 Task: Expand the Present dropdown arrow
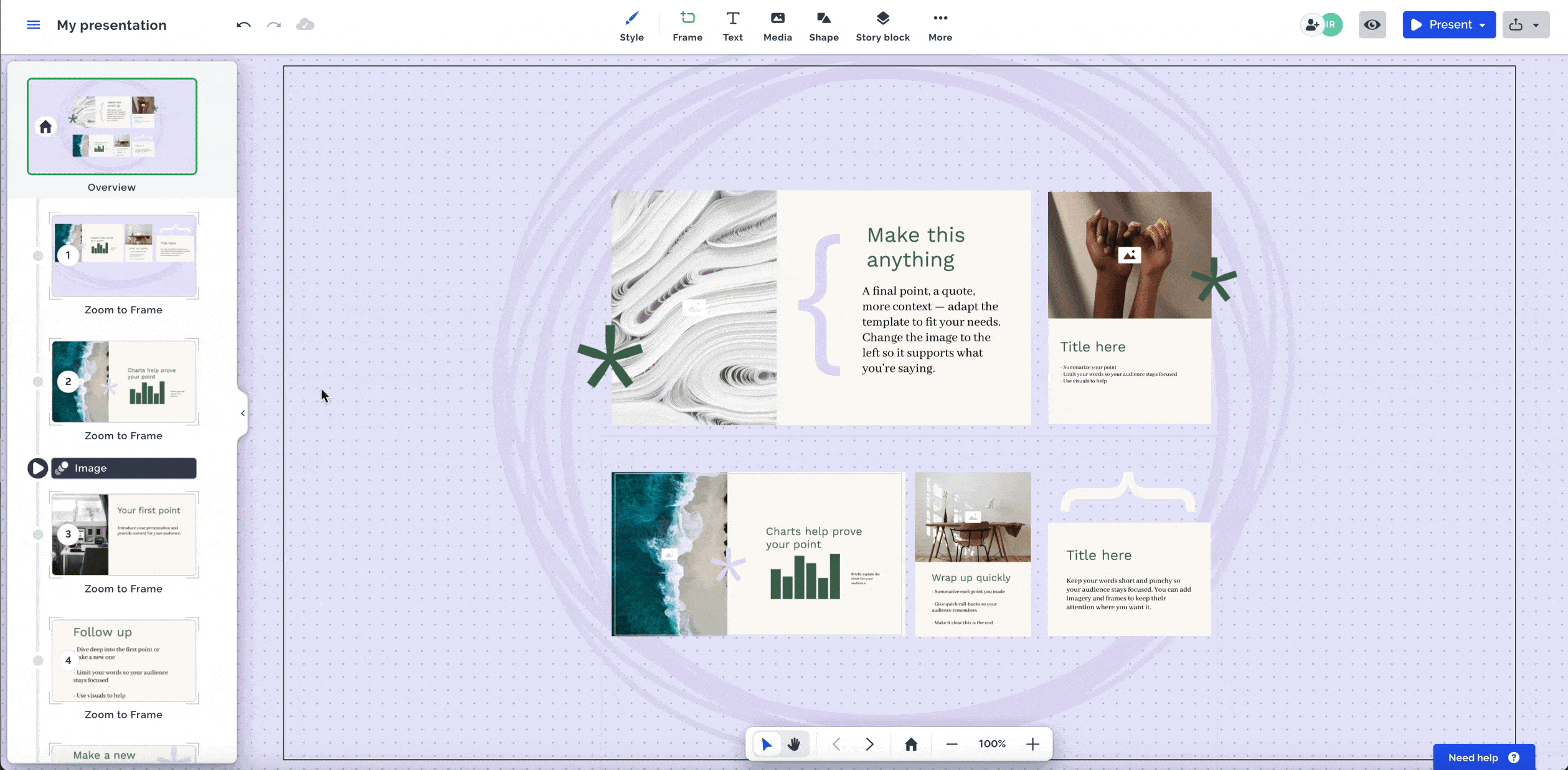point(1483,25)
